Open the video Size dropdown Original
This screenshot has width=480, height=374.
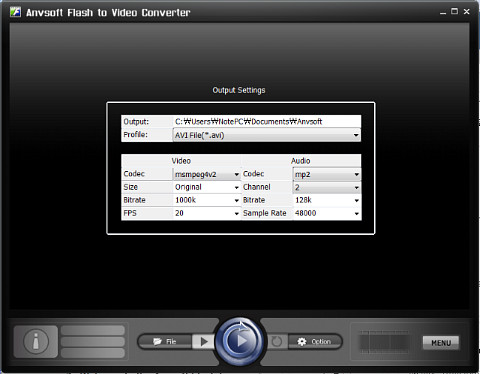point(207,187)
